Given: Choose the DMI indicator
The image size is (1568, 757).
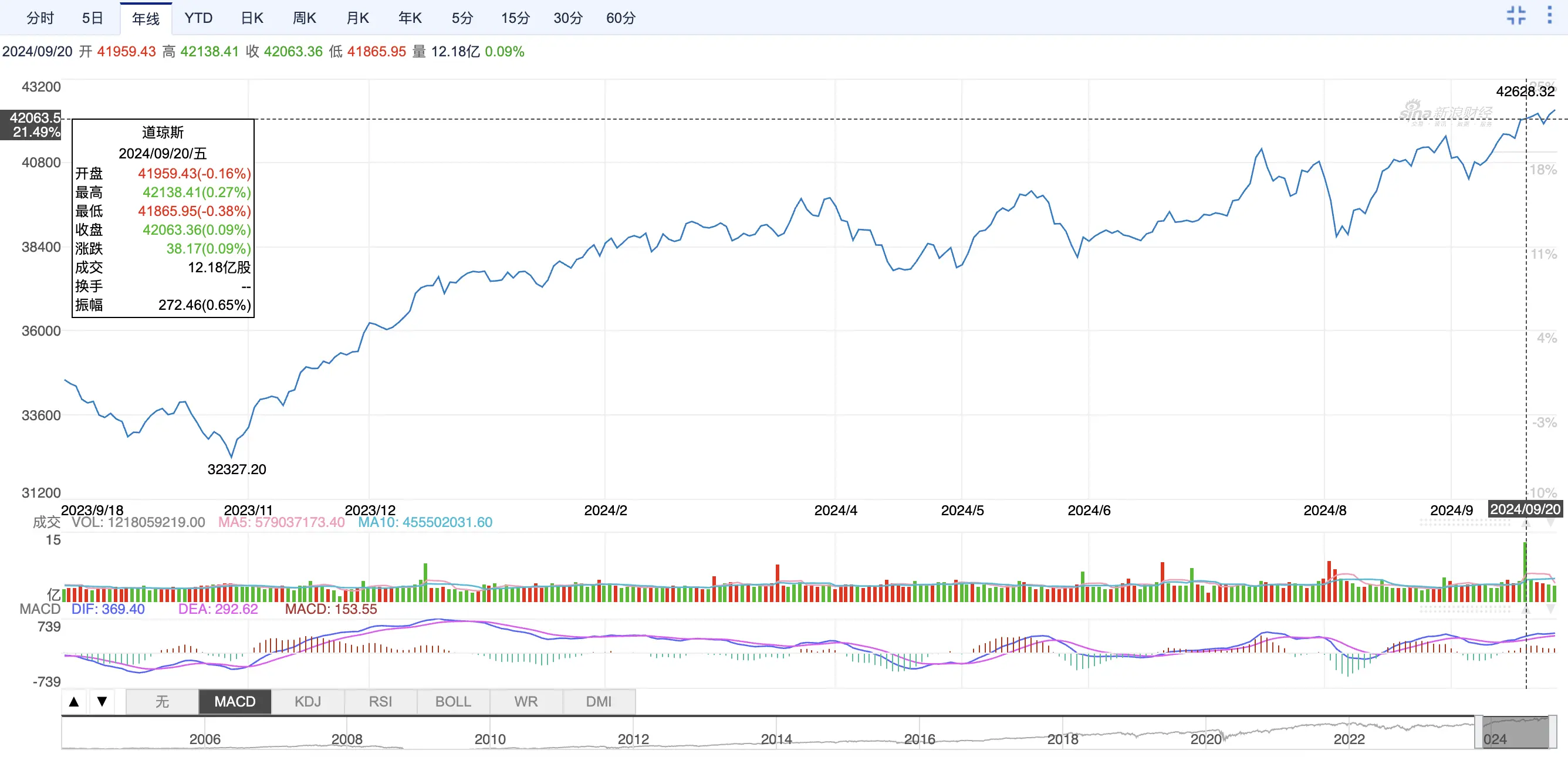Looking at the screenshot, I should (x=599, y=702).
